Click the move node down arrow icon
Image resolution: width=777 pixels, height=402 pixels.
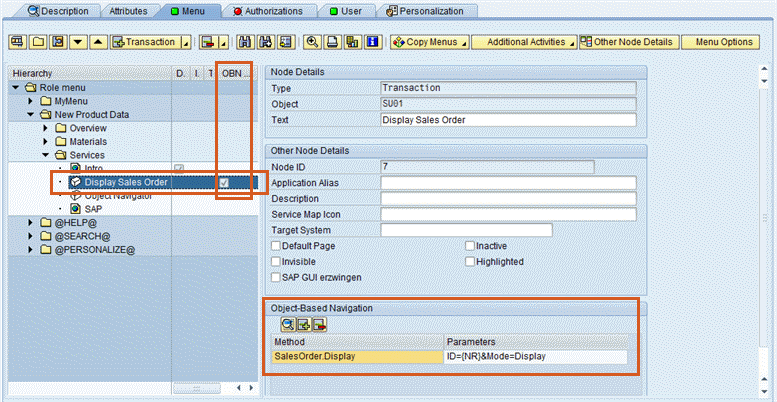(78, 43)
